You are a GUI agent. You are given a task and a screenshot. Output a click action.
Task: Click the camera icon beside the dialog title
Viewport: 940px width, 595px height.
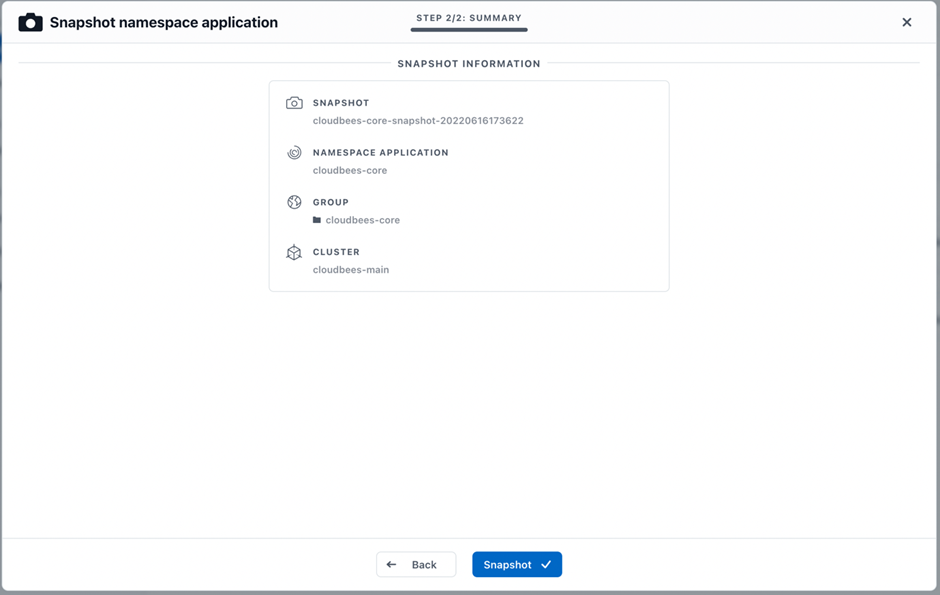click(x=31, y=23)
